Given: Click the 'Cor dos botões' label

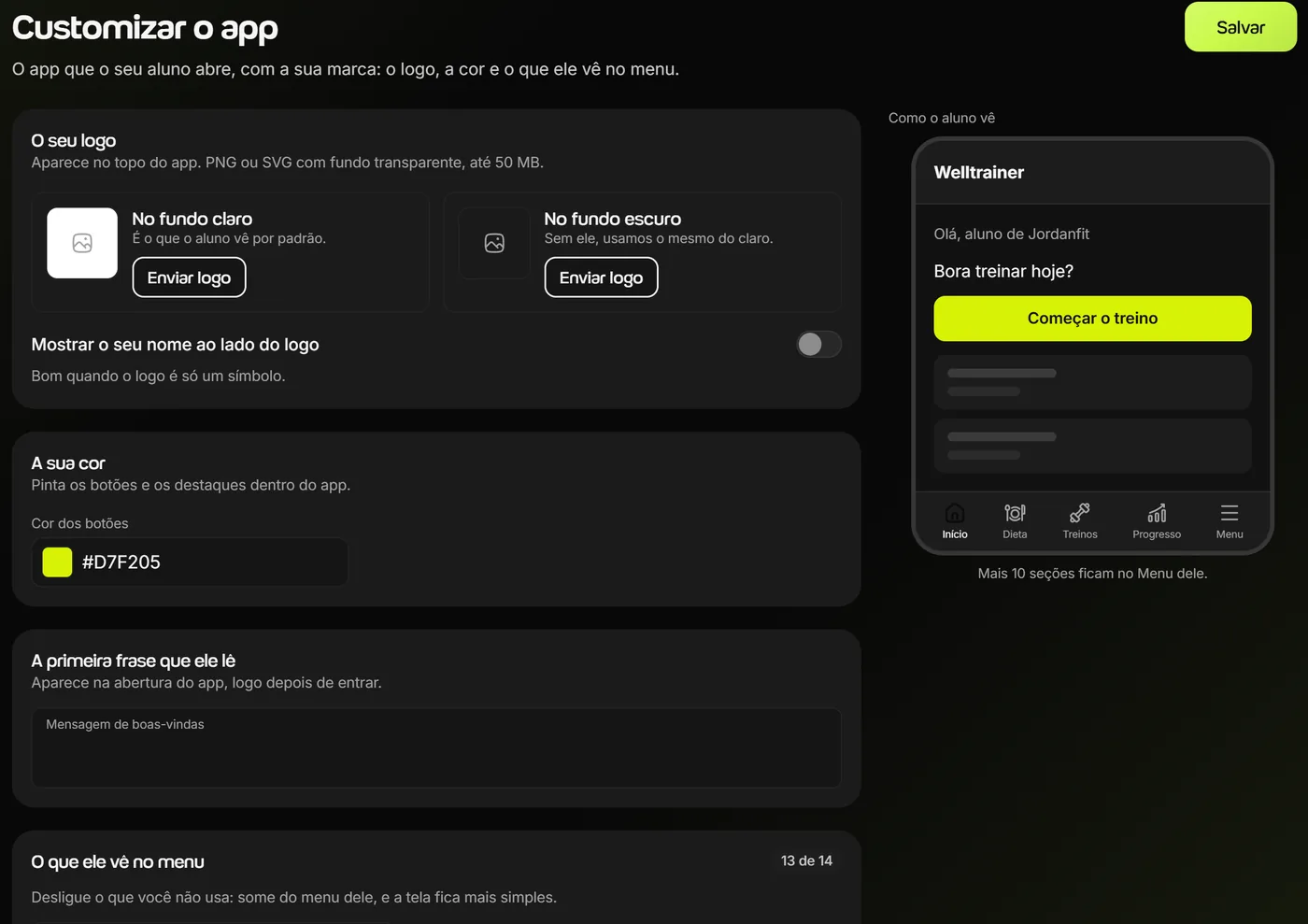Looking at the screenshot, I should (x=79, y=523).
